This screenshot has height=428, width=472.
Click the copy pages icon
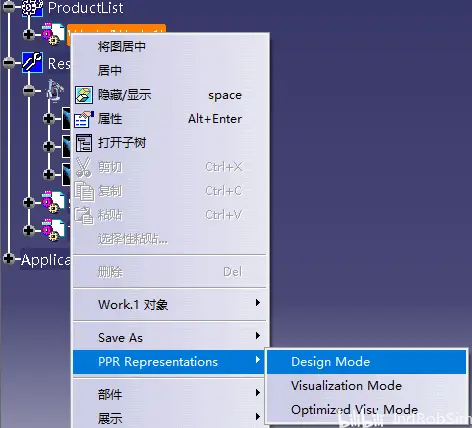(84, 191)
